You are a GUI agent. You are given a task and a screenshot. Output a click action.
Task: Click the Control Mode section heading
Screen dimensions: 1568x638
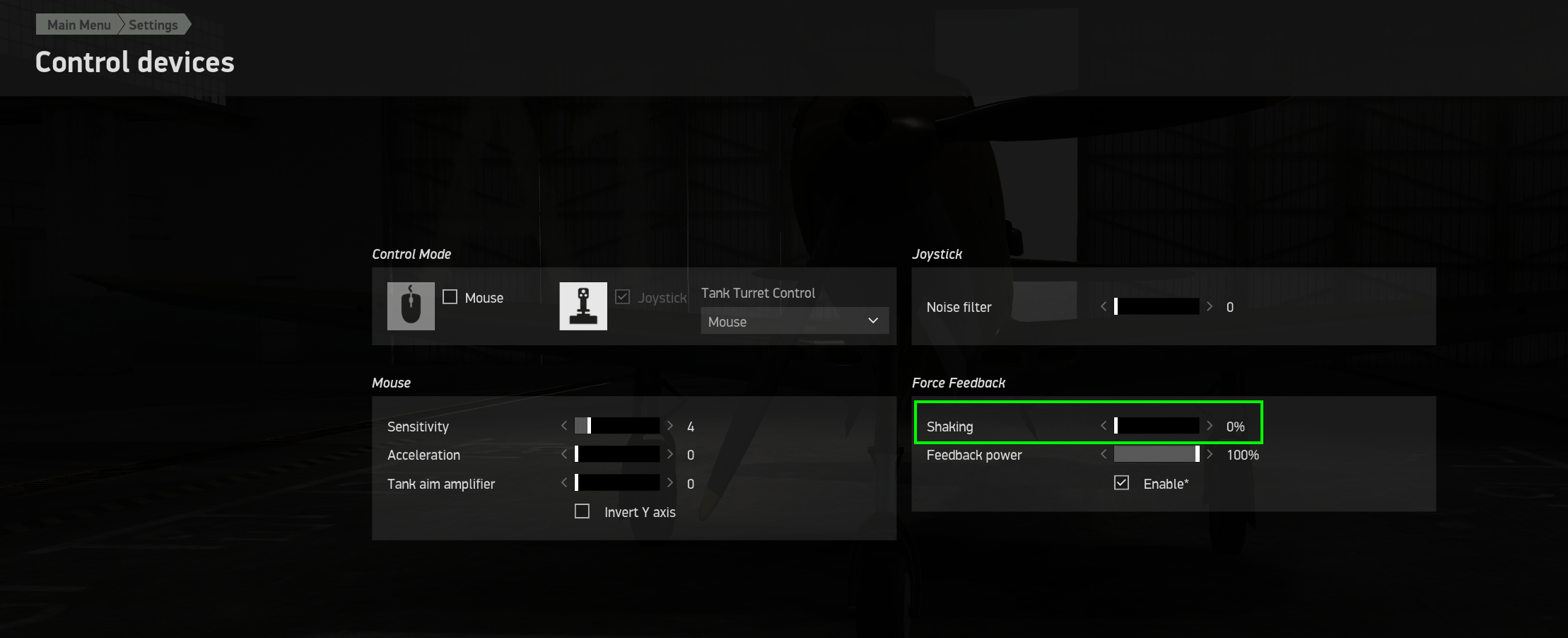(411, 254)
